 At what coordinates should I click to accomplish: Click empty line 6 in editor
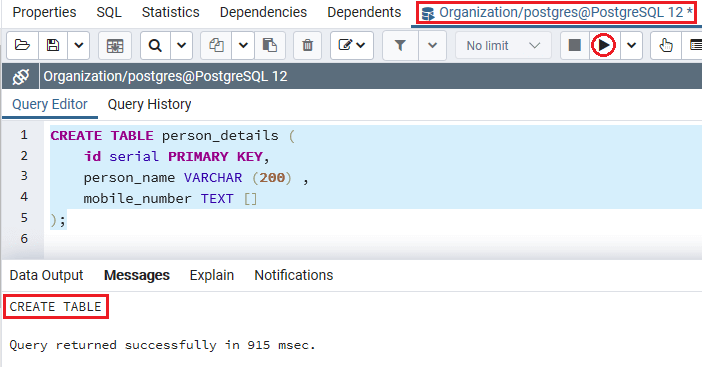point(372,239)
